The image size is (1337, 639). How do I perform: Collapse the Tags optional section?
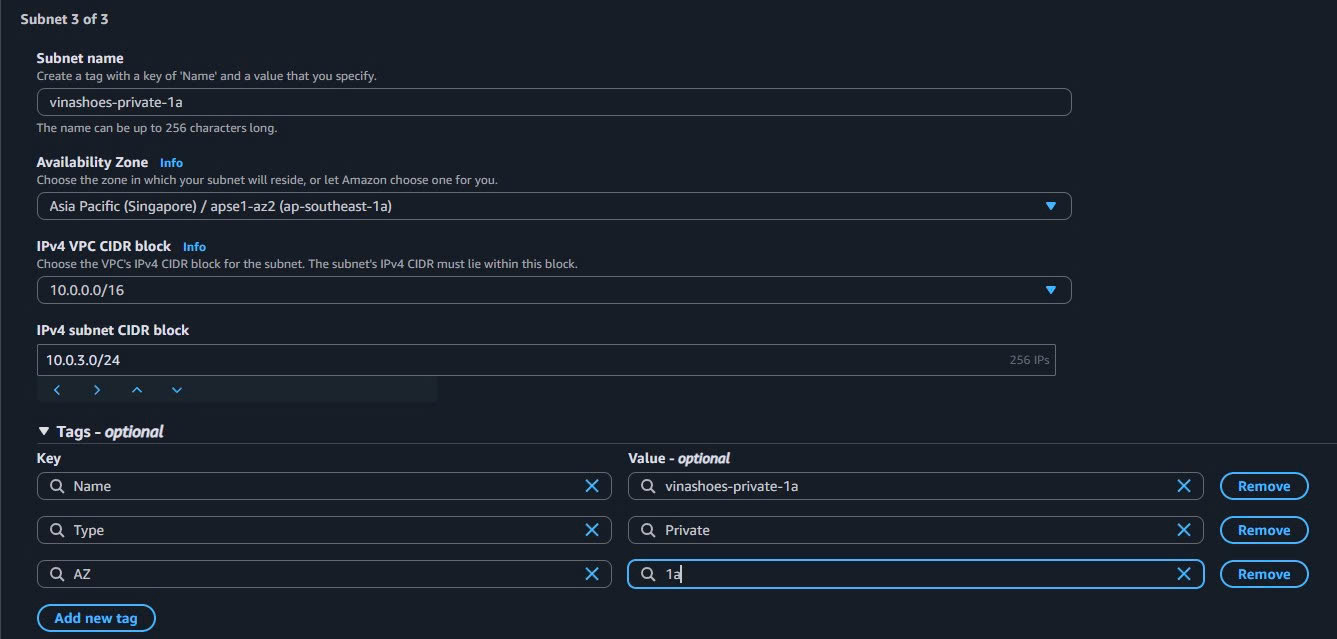pos(43,431)
